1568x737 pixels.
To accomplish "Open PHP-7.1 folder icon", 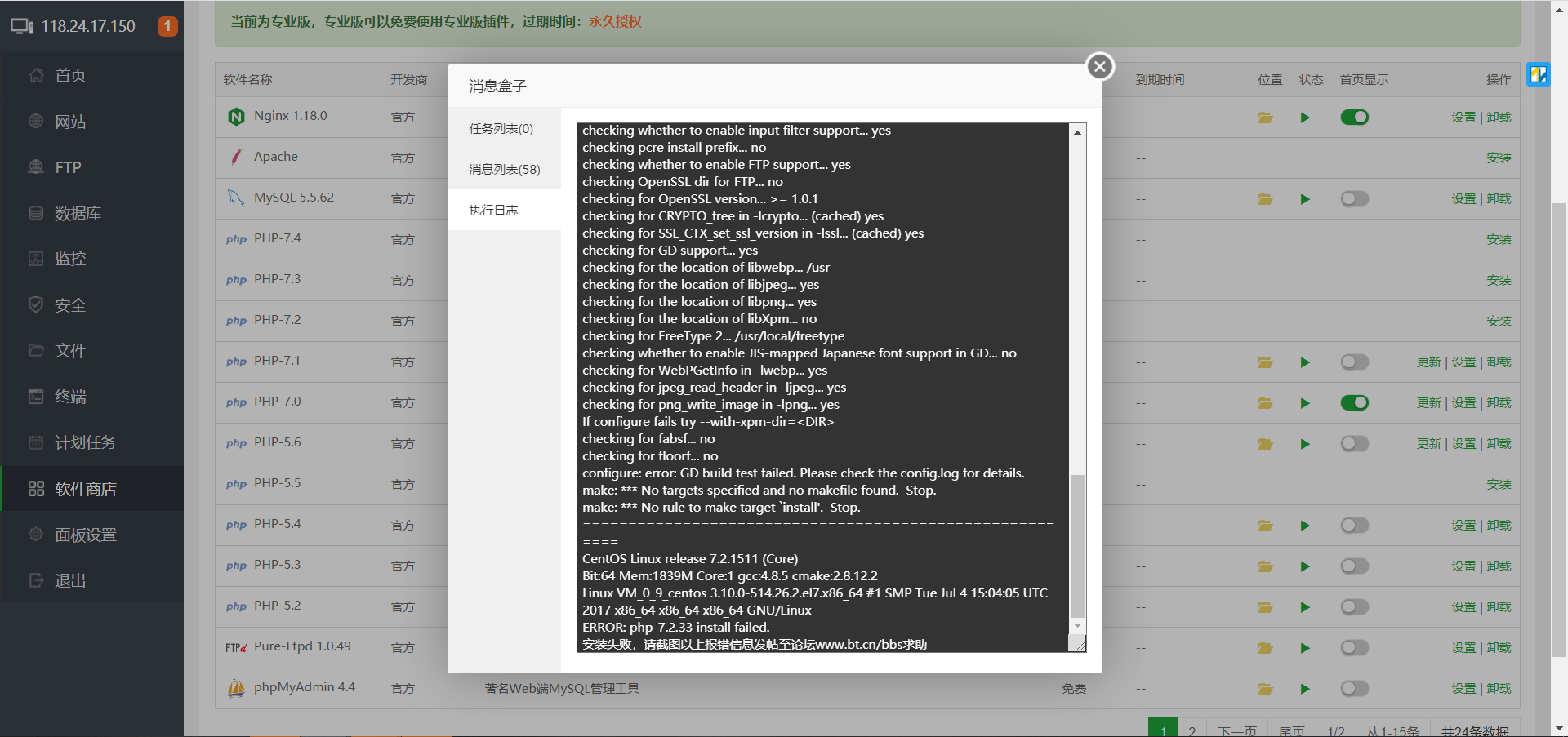I will pyautogui.click(x=1266, y=362).
